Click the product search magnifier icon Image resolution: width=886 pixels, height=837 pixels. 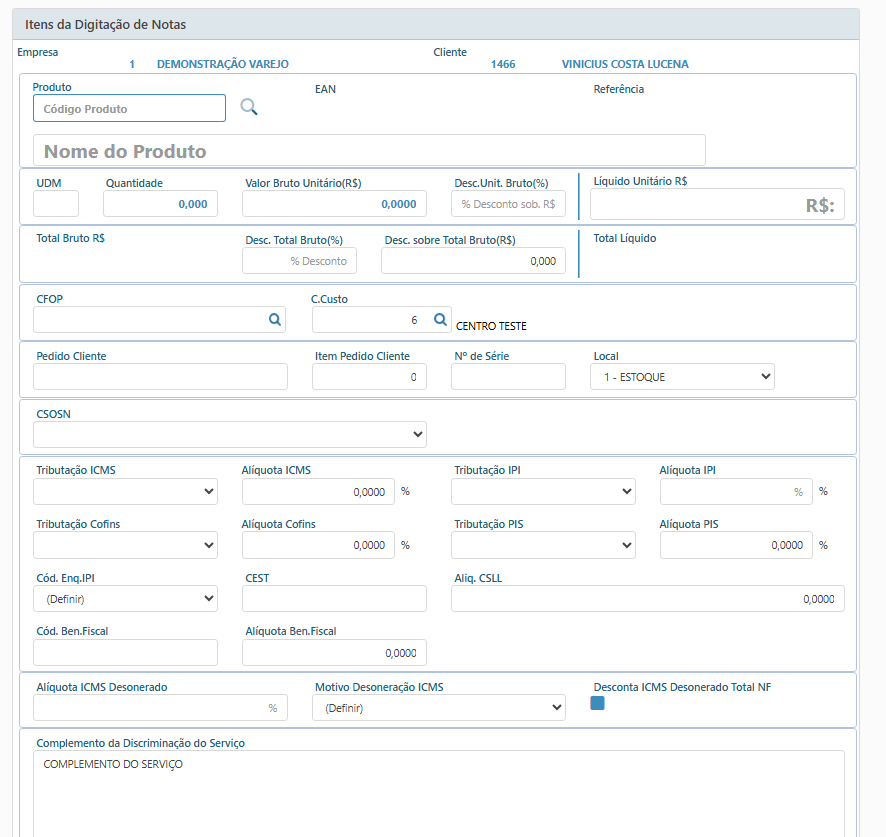pyautogui.click(x=249, y=107)
